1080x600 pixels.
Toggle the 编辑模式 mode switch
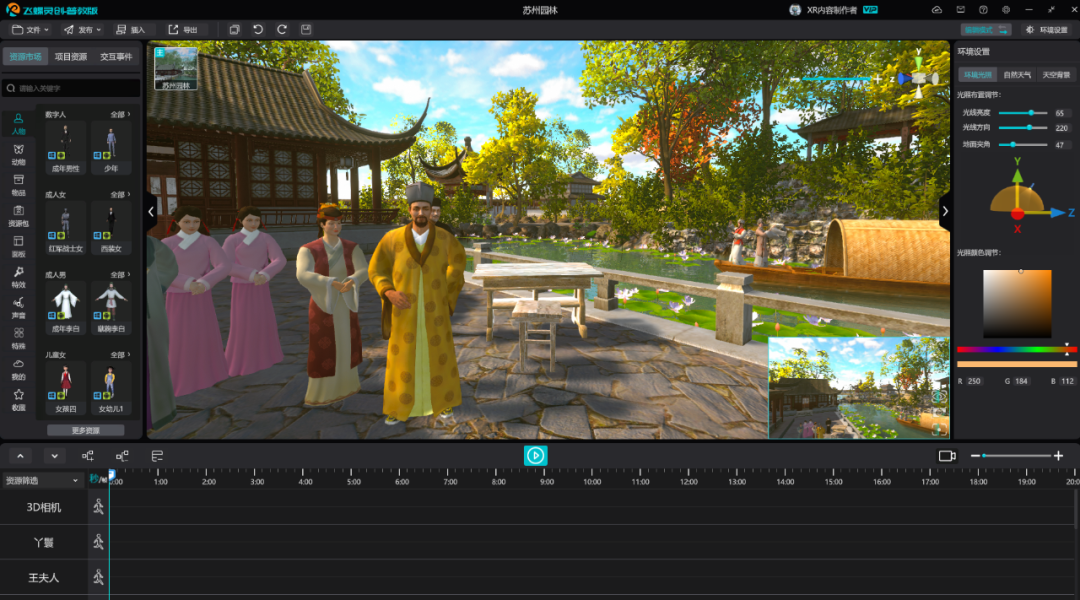pyautogui.click(x=986, y=30)
